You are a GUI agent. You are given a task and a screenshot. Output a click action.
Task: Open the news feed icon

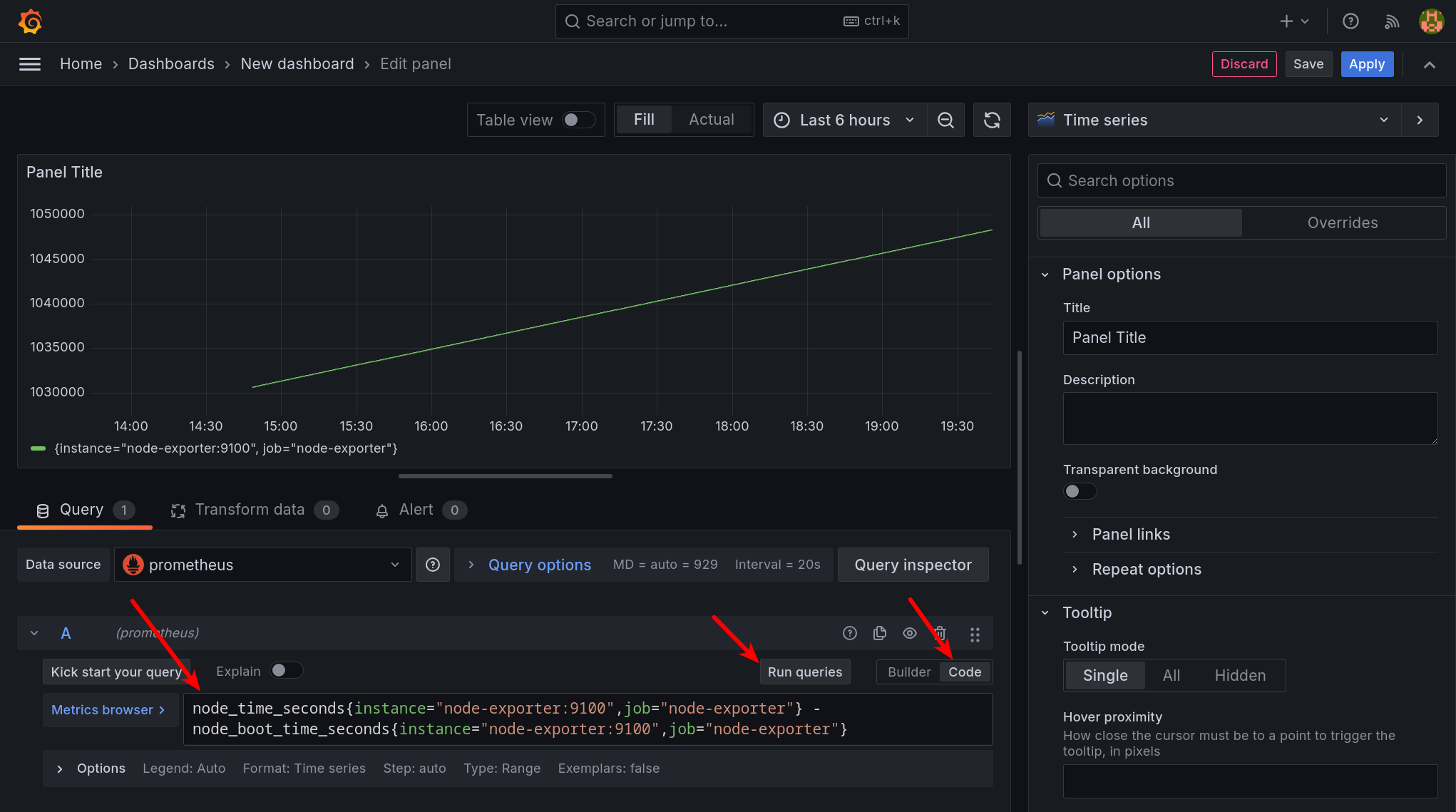1391,21
